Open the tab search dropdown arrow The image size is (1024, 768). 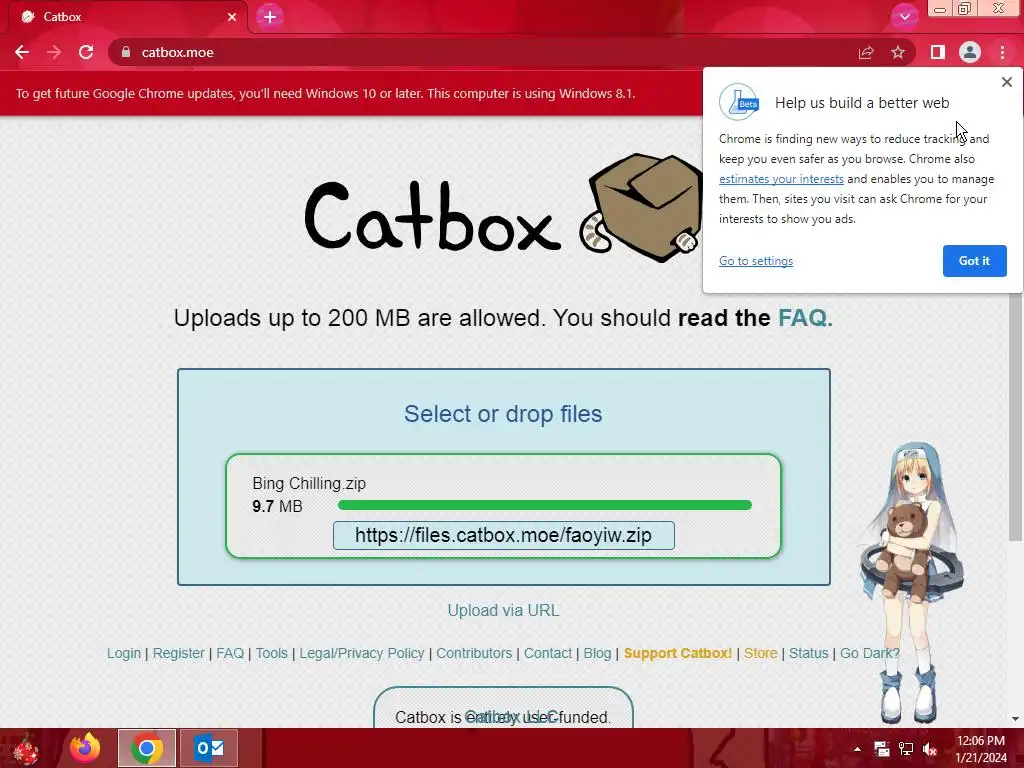[904, 16]
